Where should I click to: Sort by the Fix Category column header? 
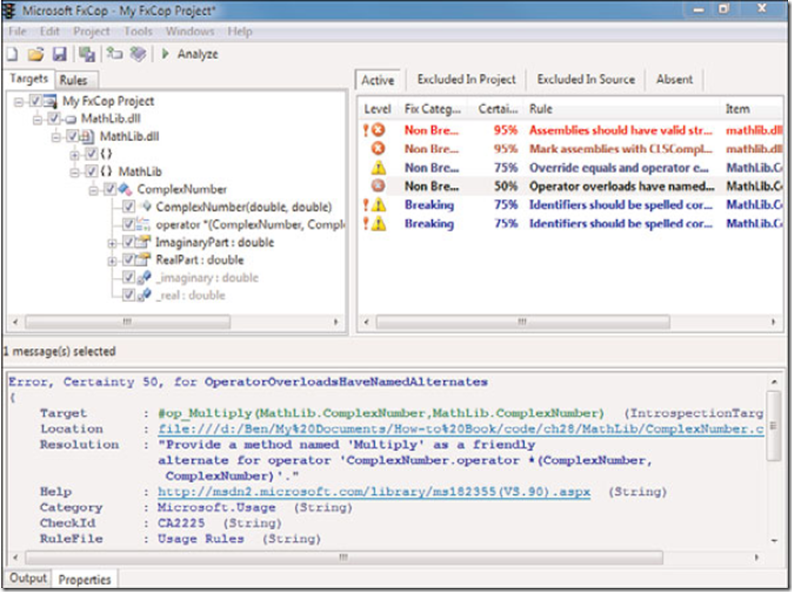click(x=433, y=109)
